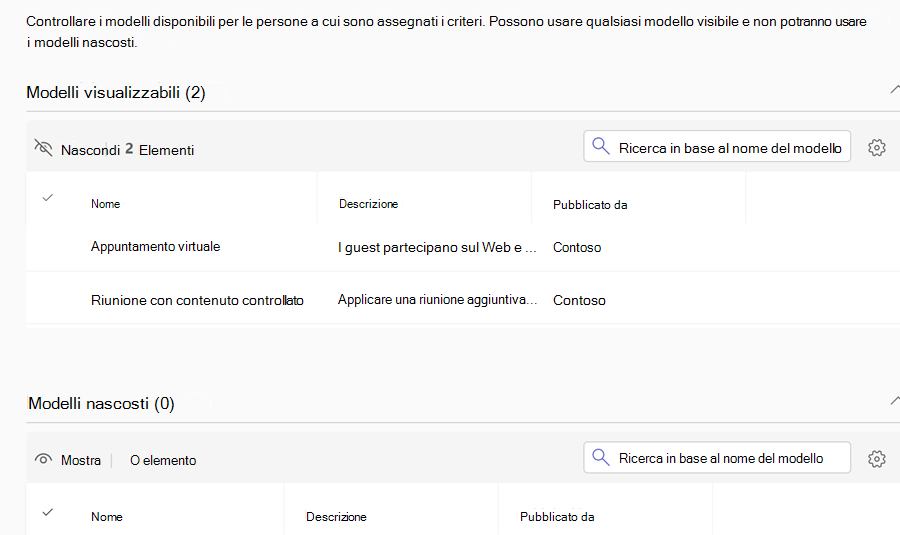Screen dimensions: 900x535
Task: Open settings gear for Modelli visualizzabili table
Action: (876, 148)
